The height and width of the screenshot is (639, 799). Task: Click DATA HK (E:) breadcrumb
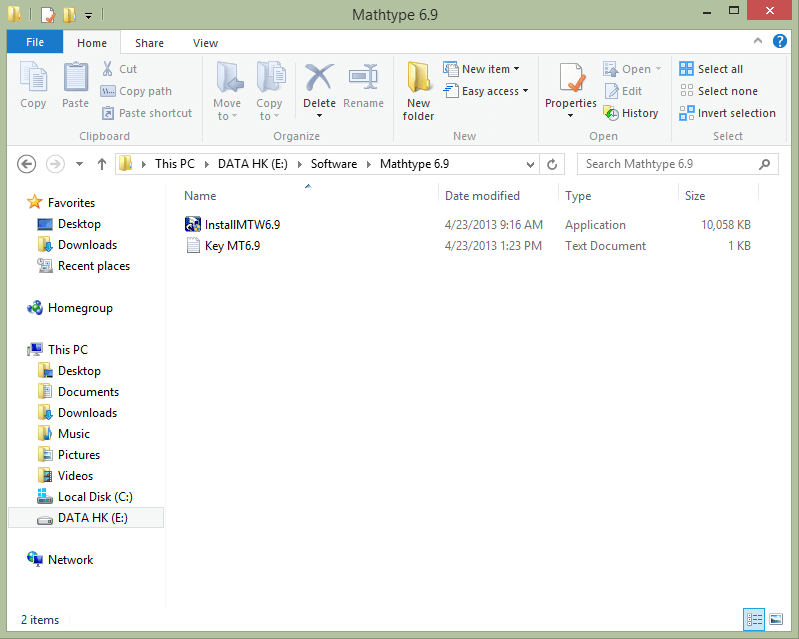(x=253, y=164)
